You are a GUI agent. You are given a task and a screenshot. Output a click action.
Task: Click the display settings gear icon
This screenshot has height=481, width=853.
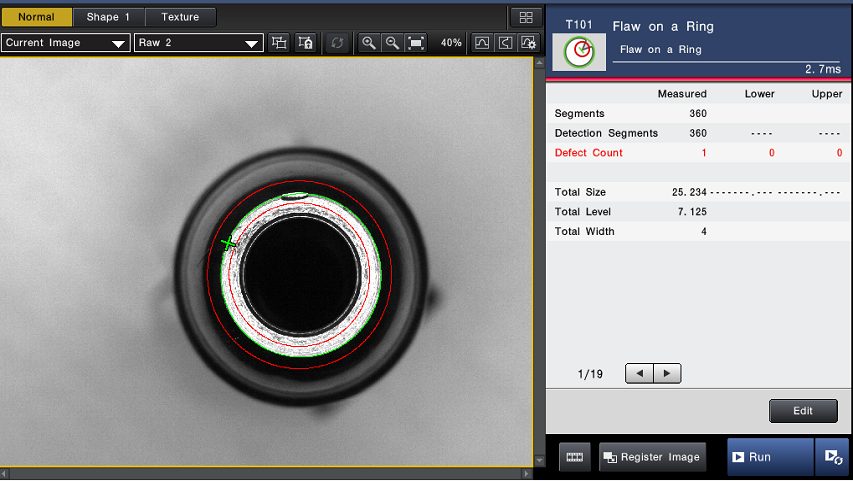pos(528,43)
